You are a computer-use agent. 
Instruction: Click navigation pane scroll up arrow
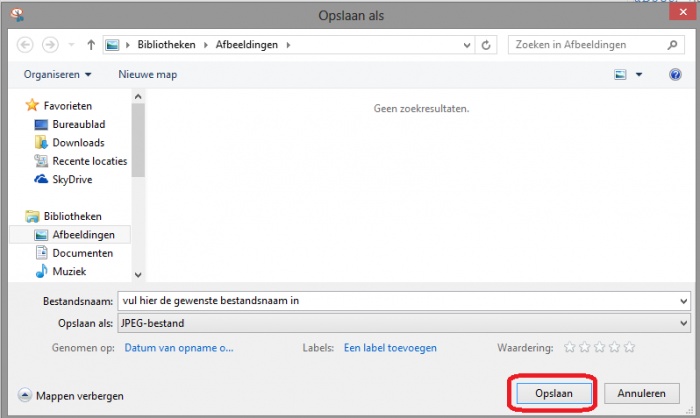pyautogui.click(x=138, y=96)
